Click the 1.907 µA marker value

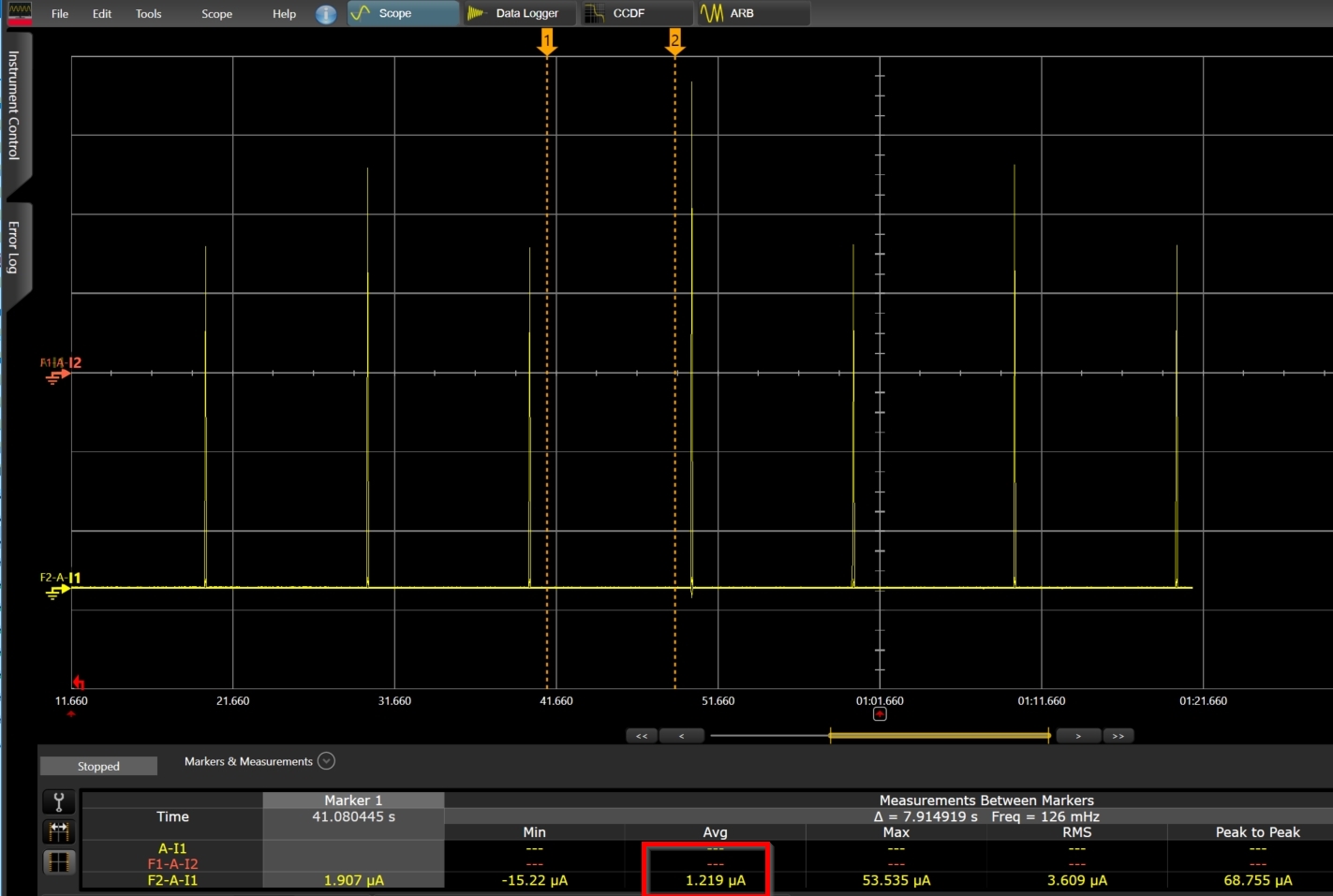pos(353,880)
